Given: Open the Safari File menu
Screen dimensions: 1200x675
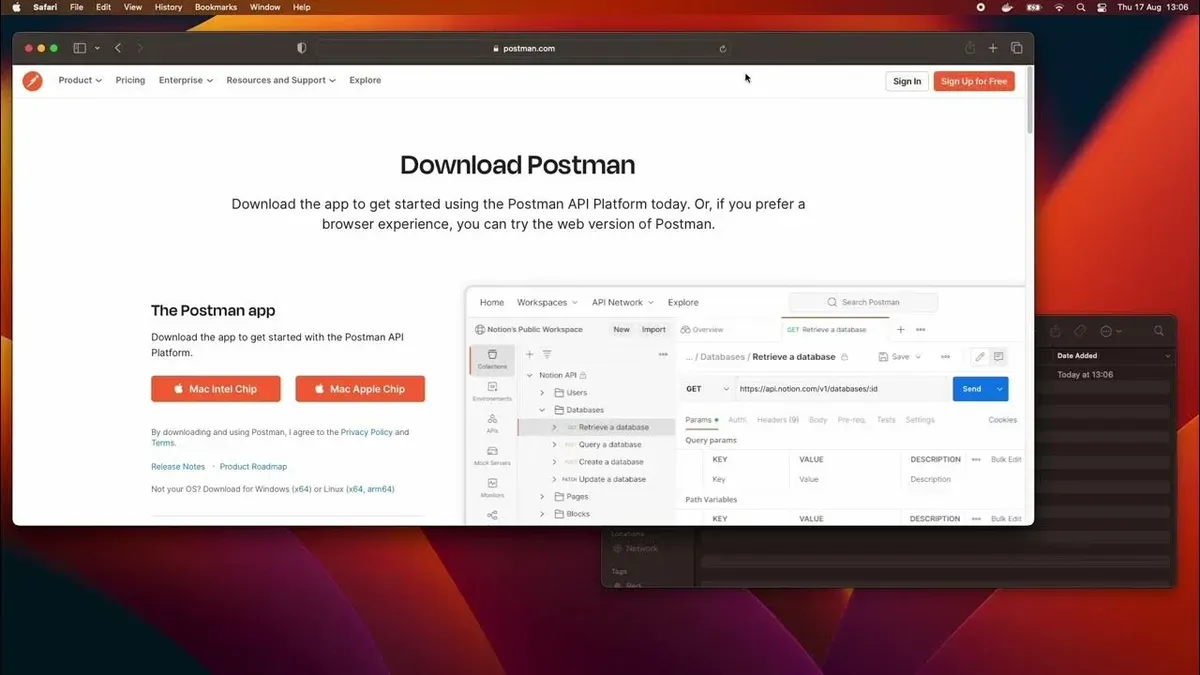Looking at the screenshot, I should pyautogui.click(x=77, y=7).
